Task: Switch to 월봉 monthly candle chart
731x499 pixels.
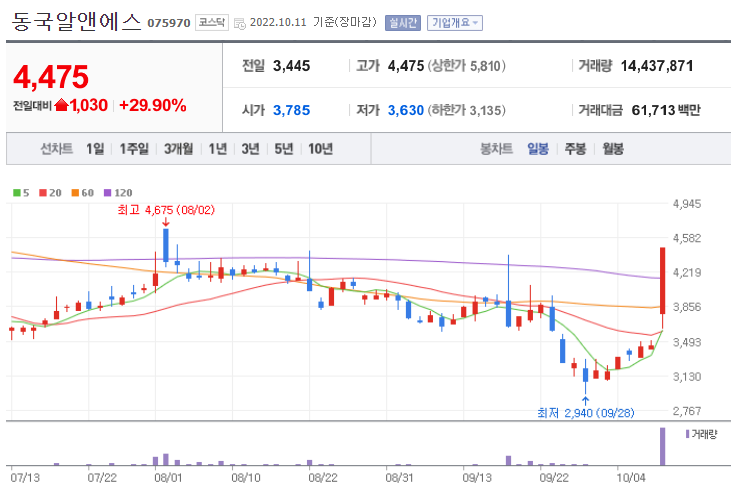Action: click(613, 149)
